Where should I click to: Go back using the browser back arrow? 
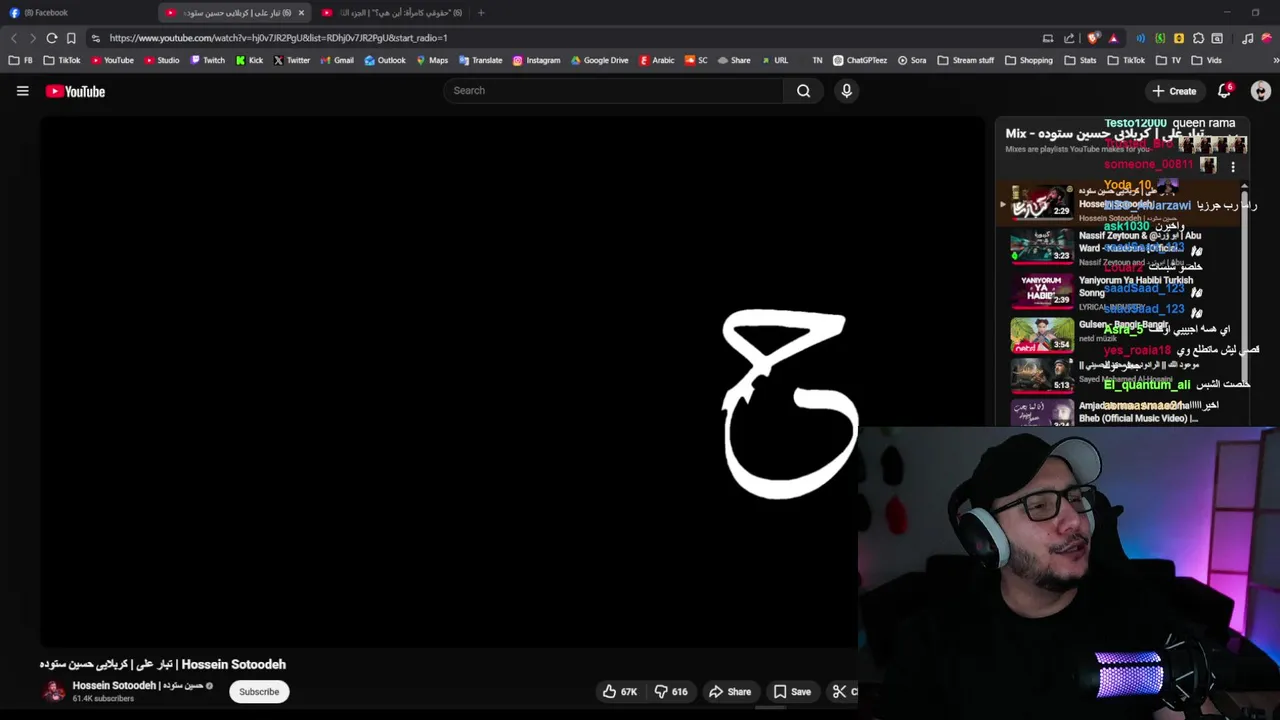pos(14,38)
